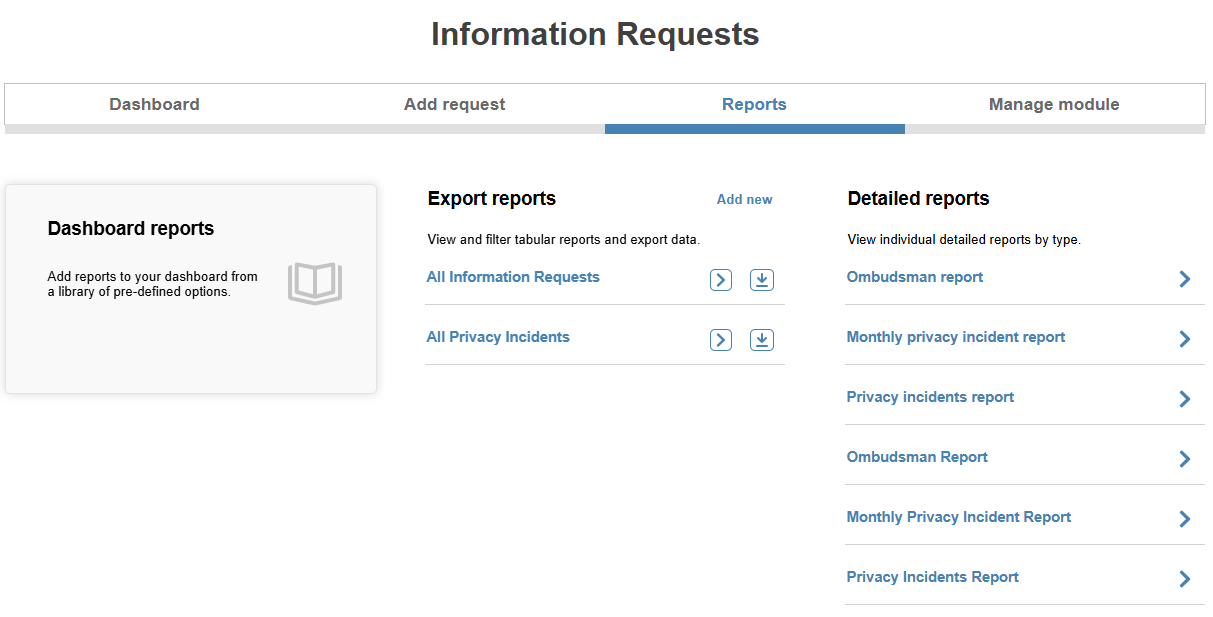
Task: View All Information Requests report arrow icon
Action: tap(721, 280)
